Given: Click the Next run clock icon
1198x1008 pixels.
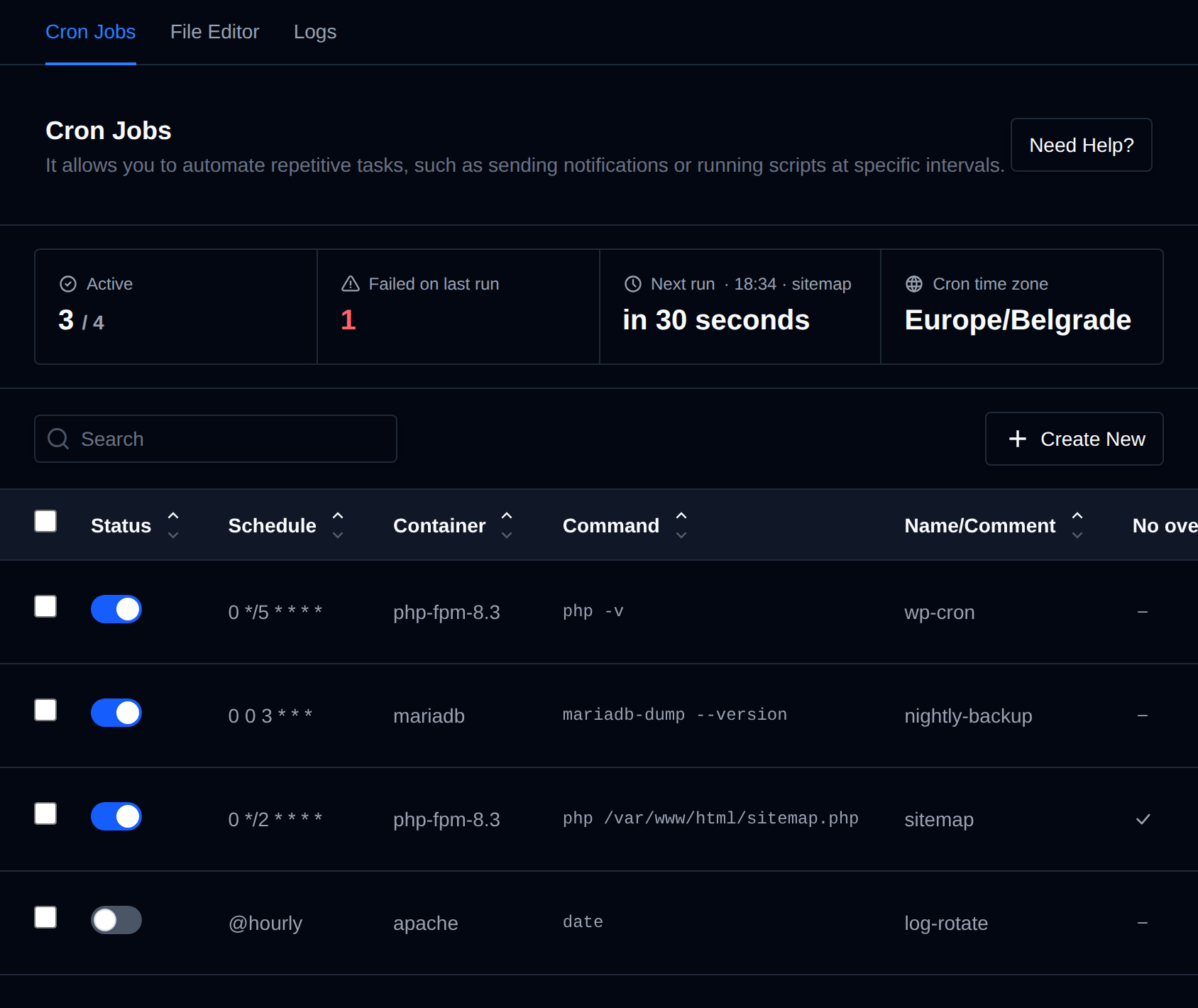Looking at the screenshot, I should (x=633, y=284).
